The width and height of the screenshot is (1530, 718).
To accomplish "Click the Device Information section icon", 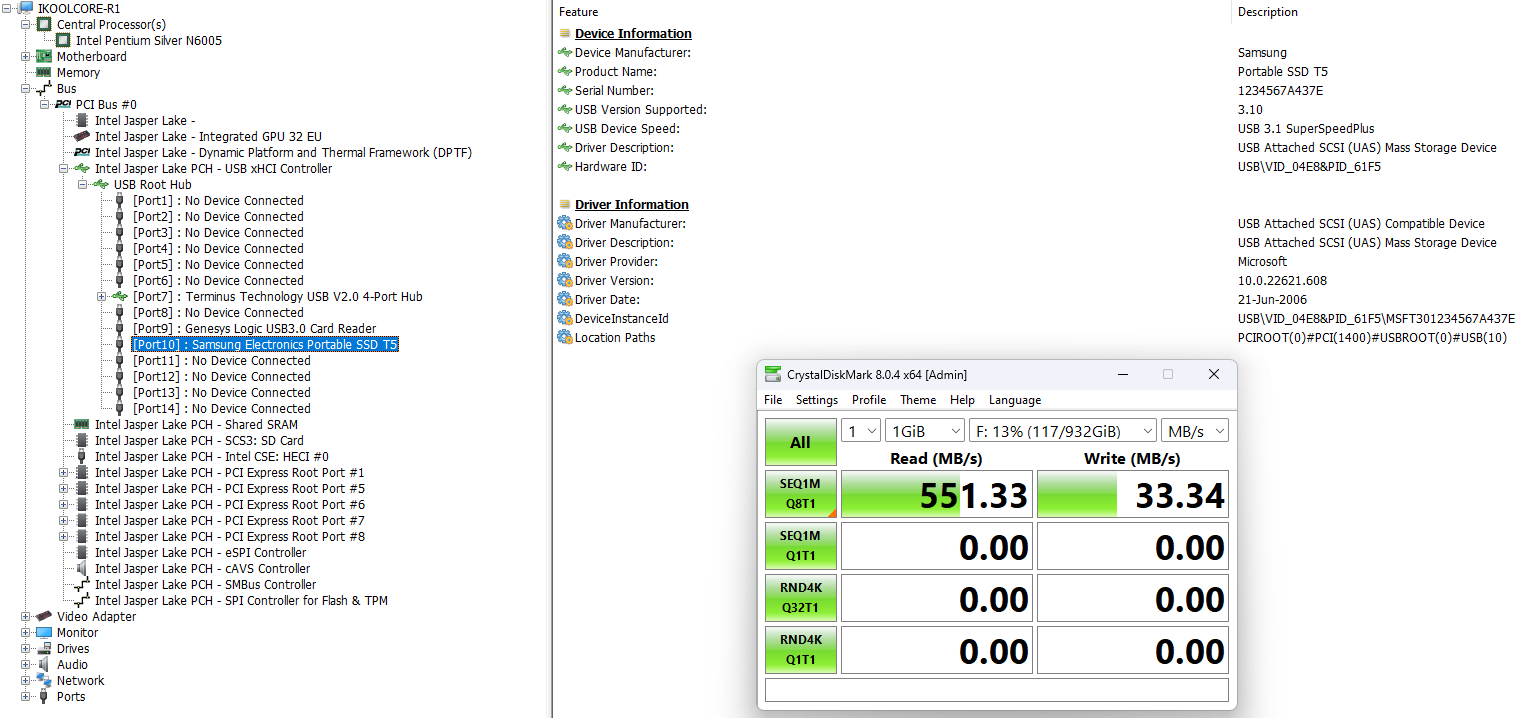I will click(x=565, y=34).
